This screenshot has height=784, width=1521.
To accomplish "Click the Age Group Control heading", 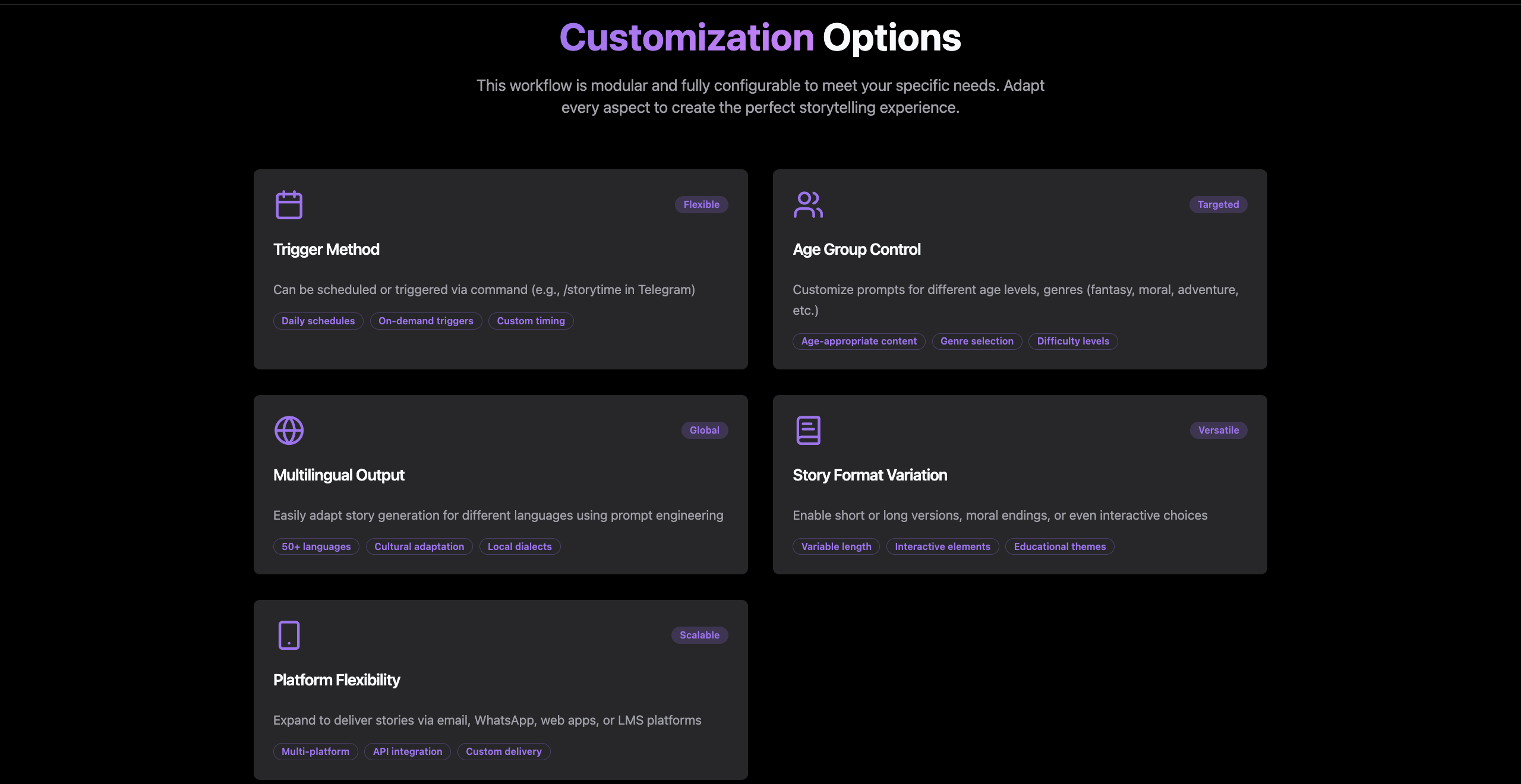I will 856,249.
